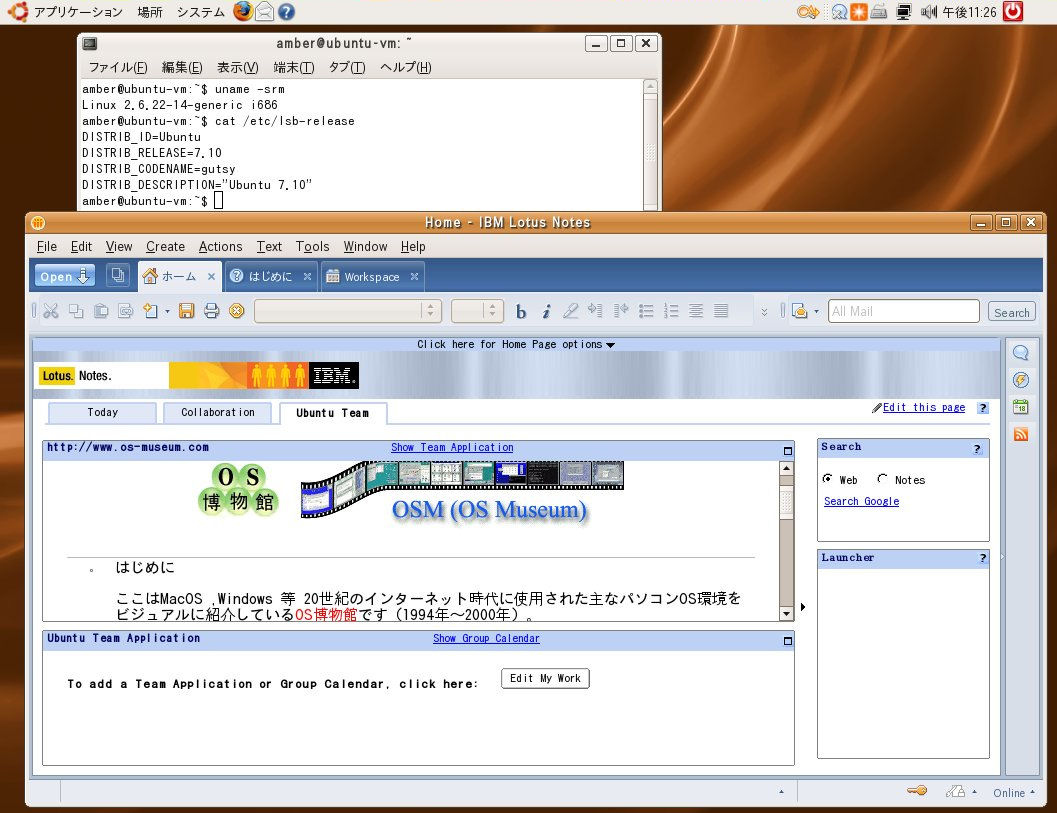Image resolution: width=1057 pixels, height=813 pixels.
Task: Click the OS博物館 red link
Action: [326, 614]
